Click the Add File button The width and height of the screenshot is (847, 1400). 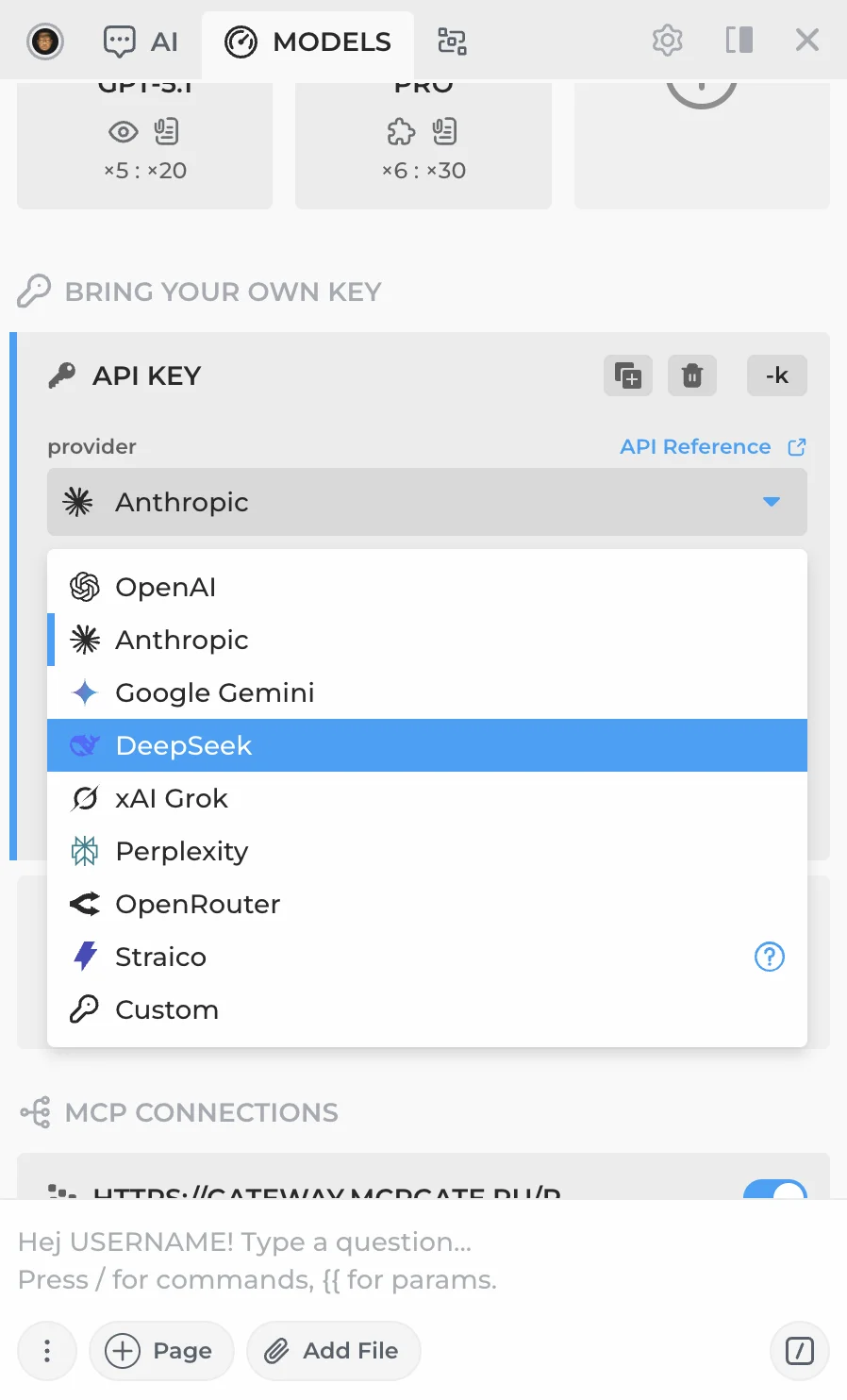333,1351
